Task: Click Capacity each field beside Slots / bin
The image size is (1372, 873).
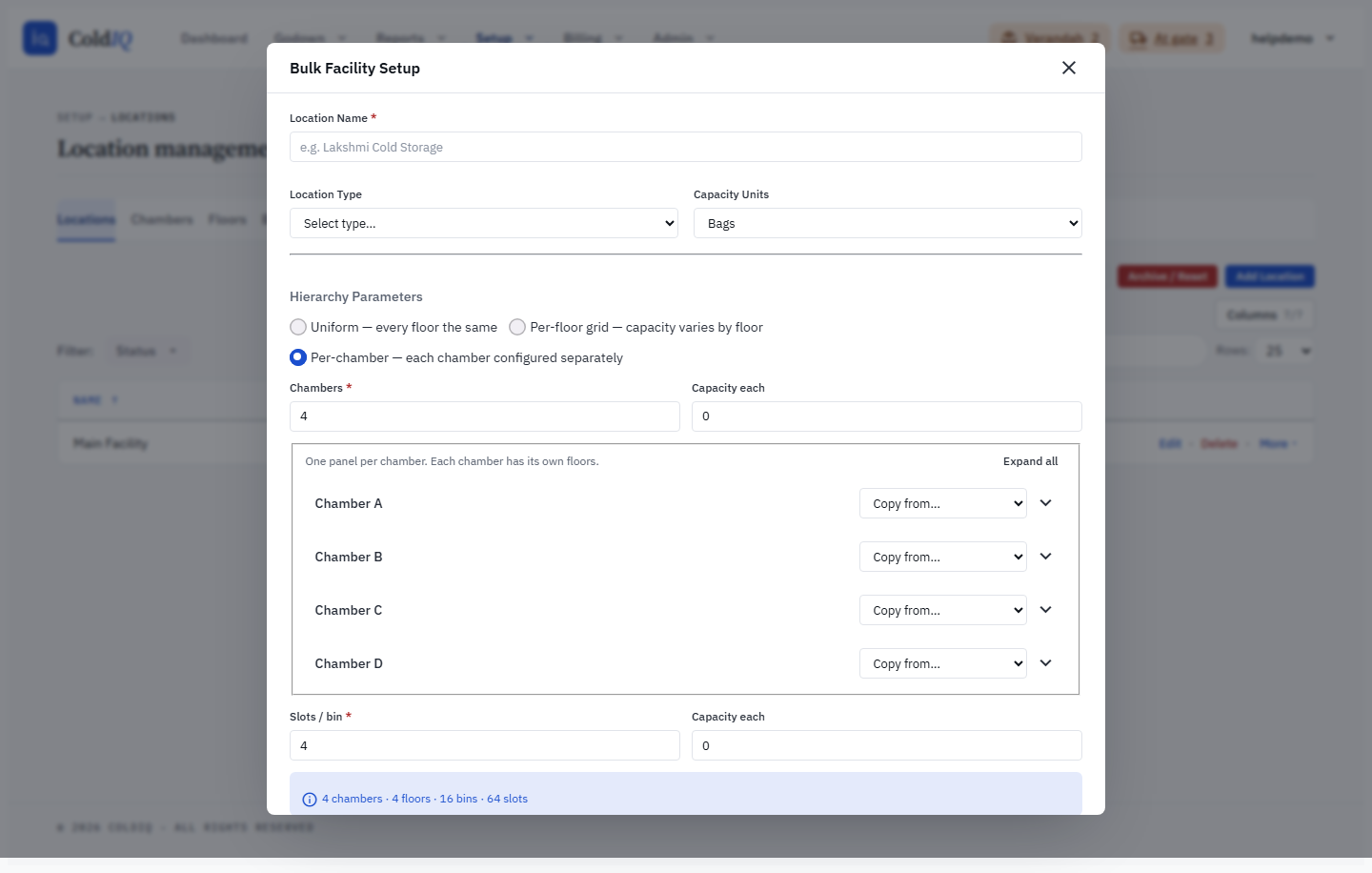Action: pos(887,745)
